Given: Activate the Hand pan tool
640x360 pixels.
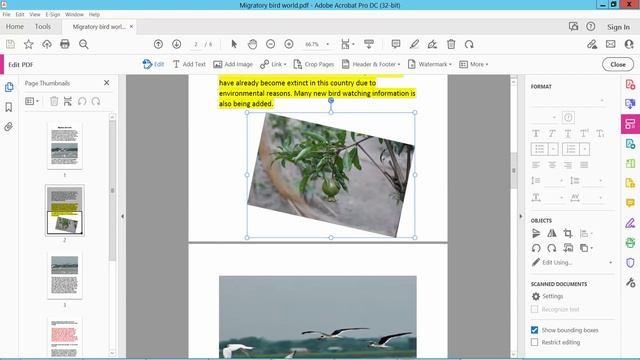Looking at the screenshot, I should (x=252, y=44).
